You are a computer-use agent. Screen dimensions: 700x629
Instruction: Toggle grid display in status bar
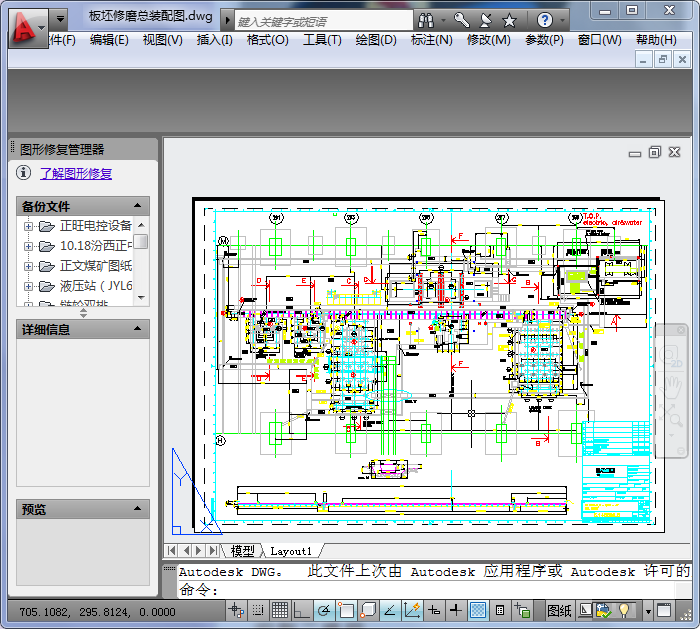[280, 610]
